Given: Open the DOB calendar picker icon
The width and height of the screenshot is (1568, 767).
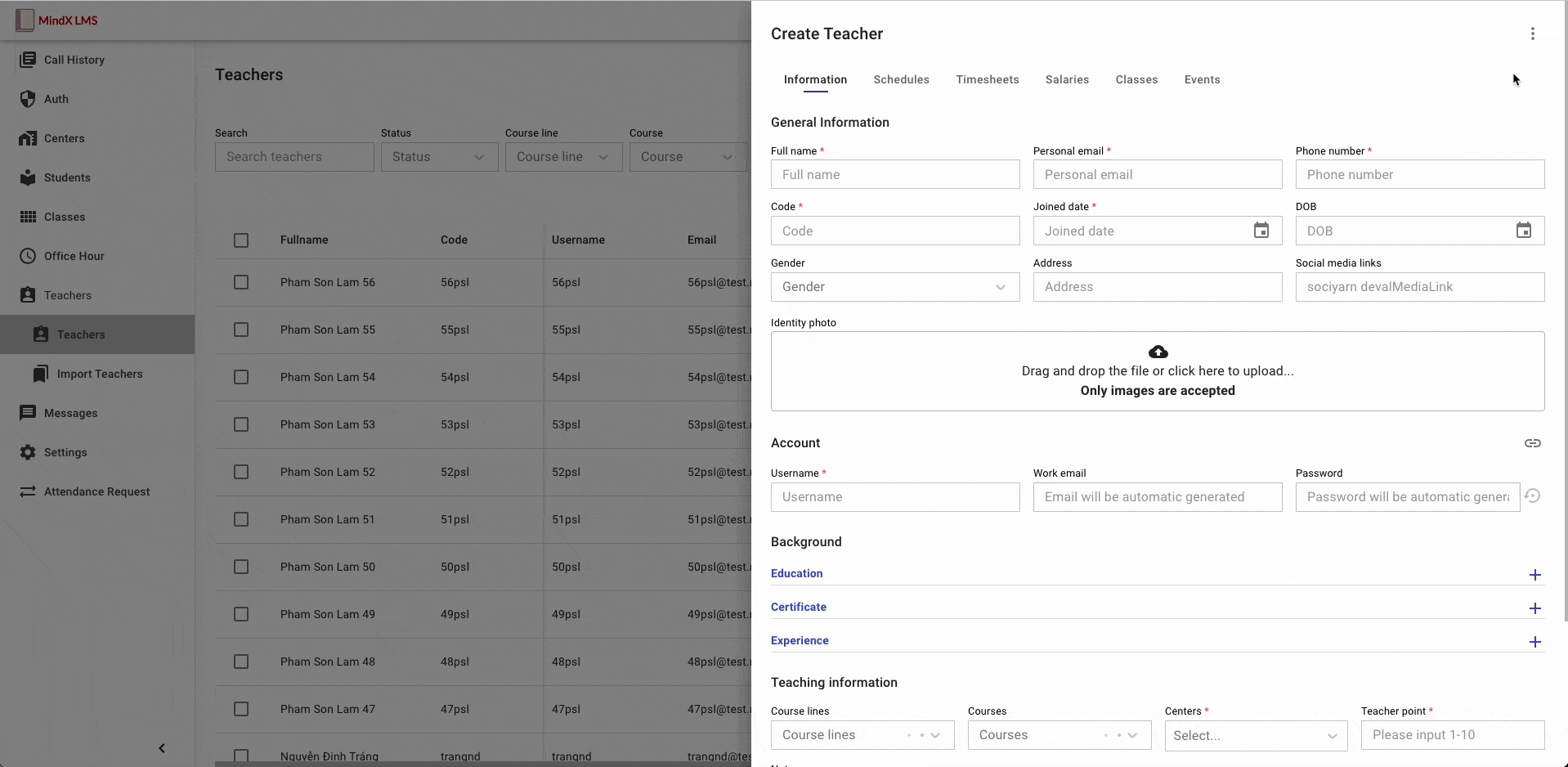Looking at the screenshot, I should (1523, 231).
